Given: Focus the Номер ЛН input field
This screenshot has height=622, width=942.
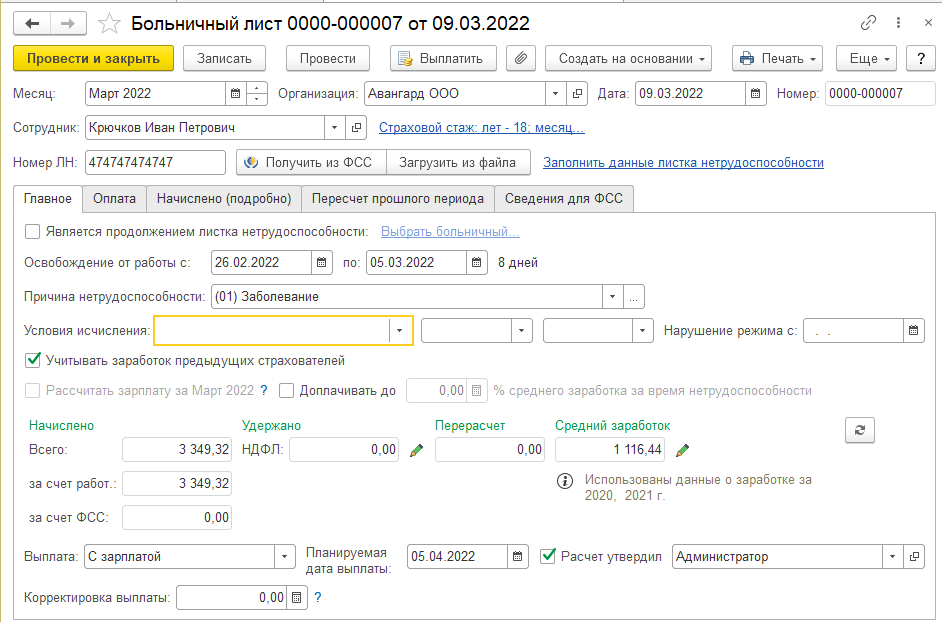Looking at the screenshot, I should [155, 162].
